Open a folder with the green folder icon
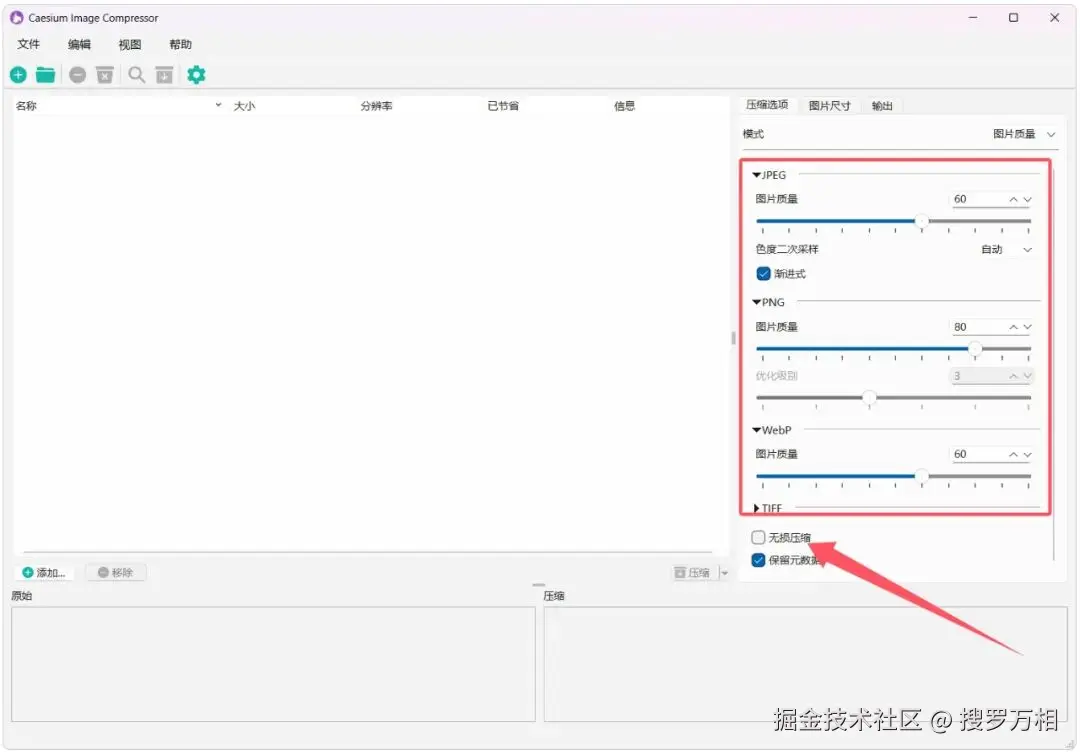Screen dimensions: 1080x755 (45, 74)
